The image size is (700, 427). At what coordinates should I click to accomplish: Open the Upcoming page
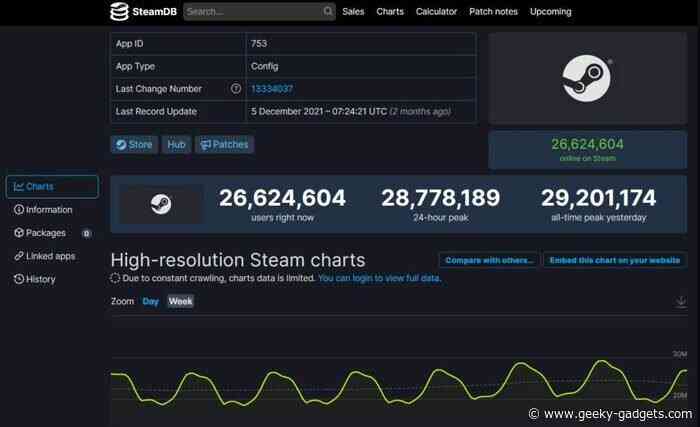(x=550, y=12)
